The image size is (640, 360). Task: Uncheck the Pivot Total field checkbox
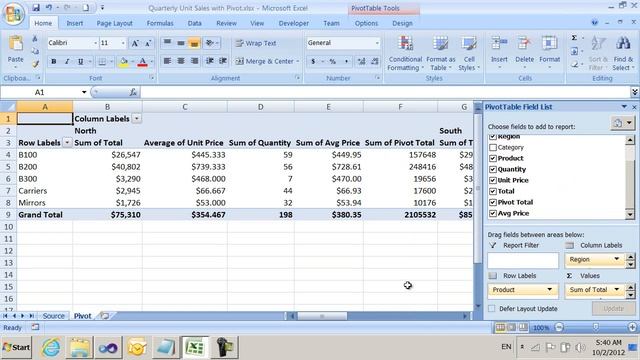pos(493,202)
